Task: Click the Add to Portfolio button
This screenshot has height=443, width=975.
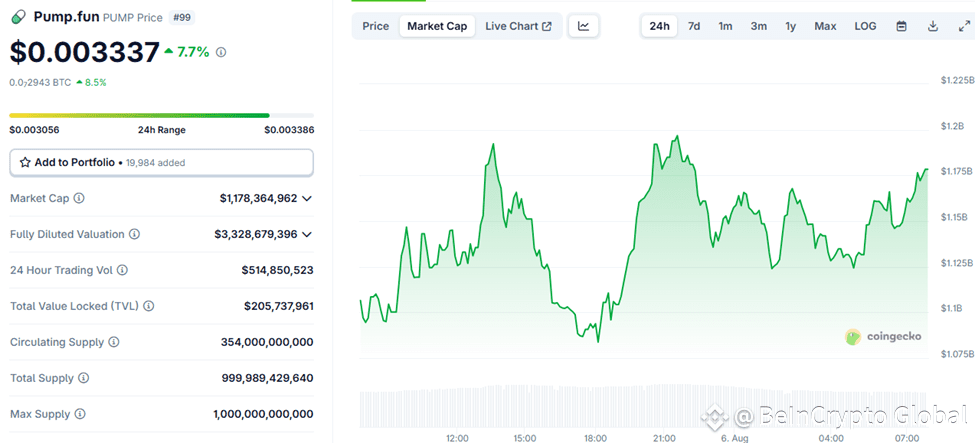Action: tap(162, 162)
